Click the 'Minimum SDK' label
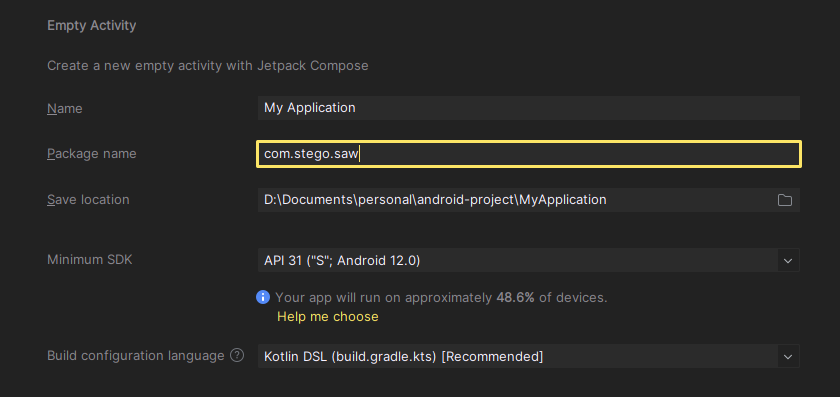Image resolution: width=840 pixels, height=397 pixels. [x=89, y=260]
